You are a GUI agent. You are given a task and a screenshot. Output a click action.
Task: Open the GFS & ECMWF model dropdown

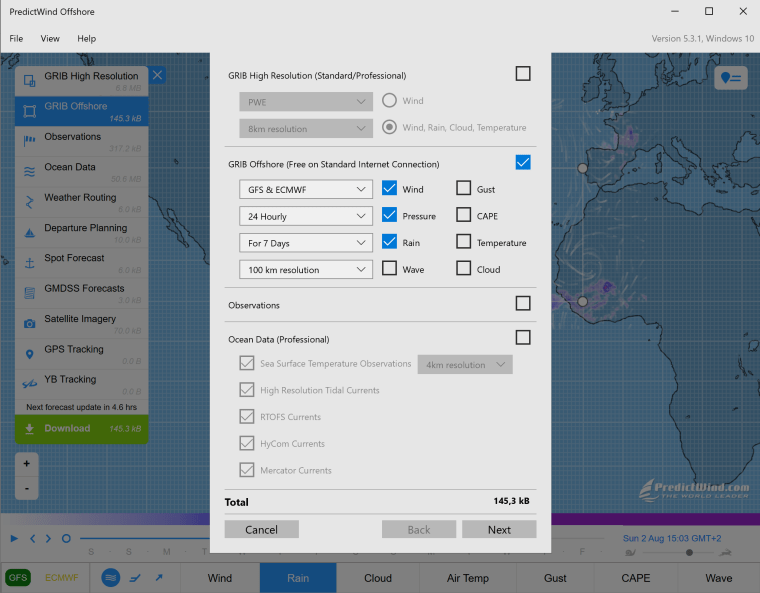click(x=306, y=189)
